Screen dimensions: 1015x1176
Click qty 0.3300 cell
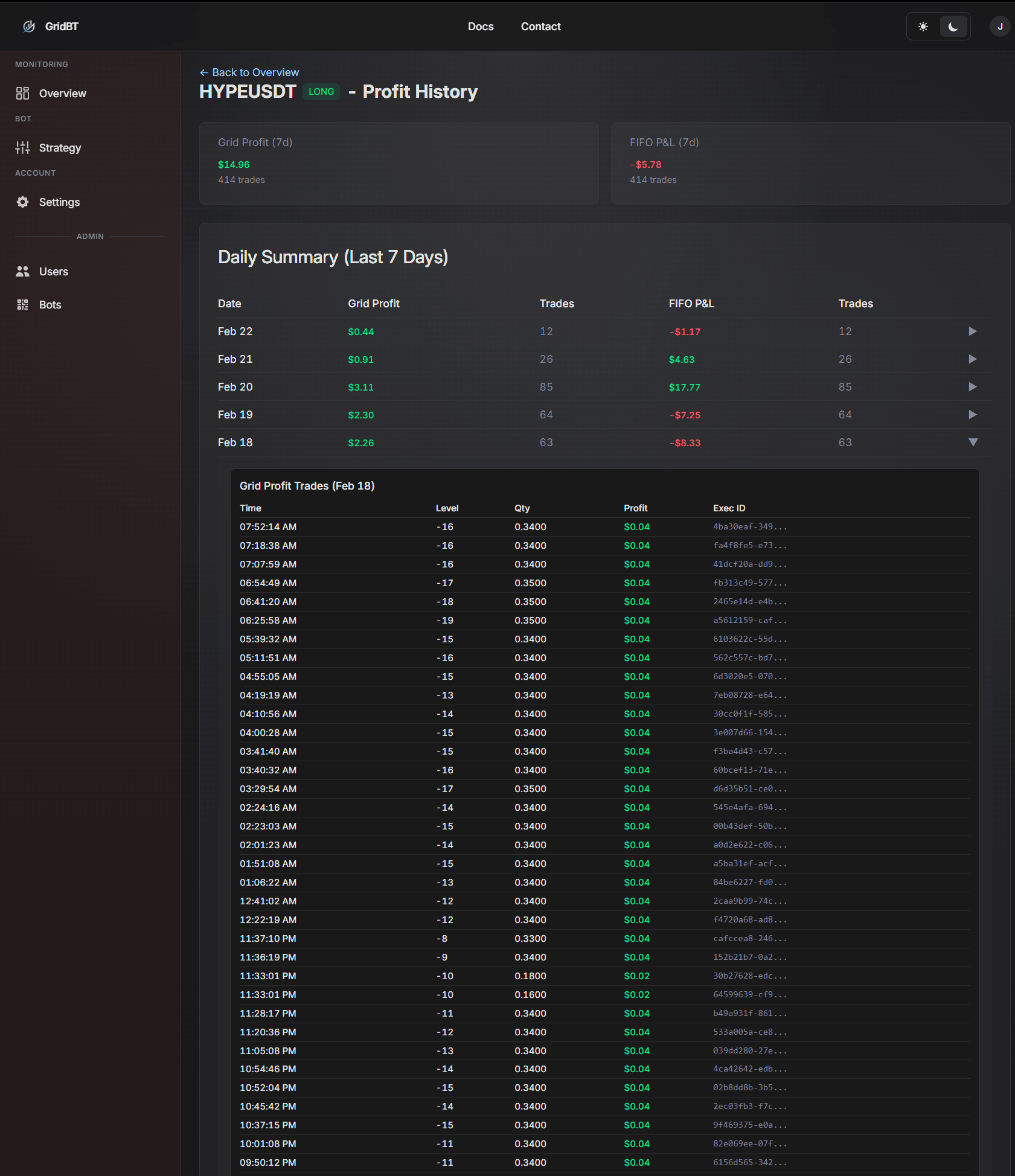tap(530, 938)
